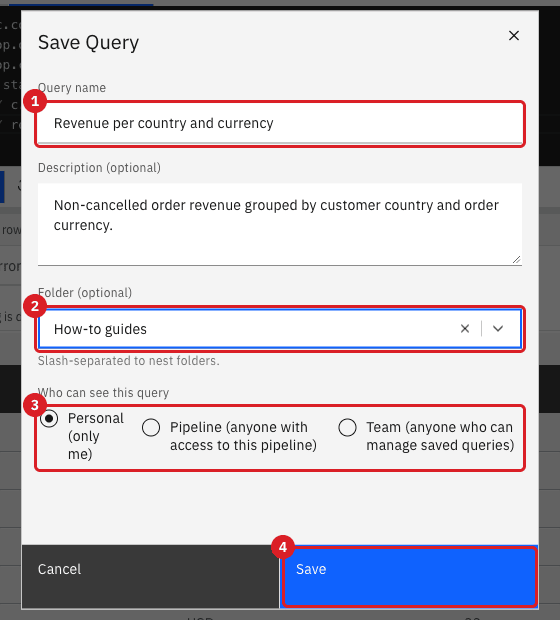The width and height of the screenshot is (560, 620).
Task: Clear the How-to guides folder selection
Action: (465, 329)
